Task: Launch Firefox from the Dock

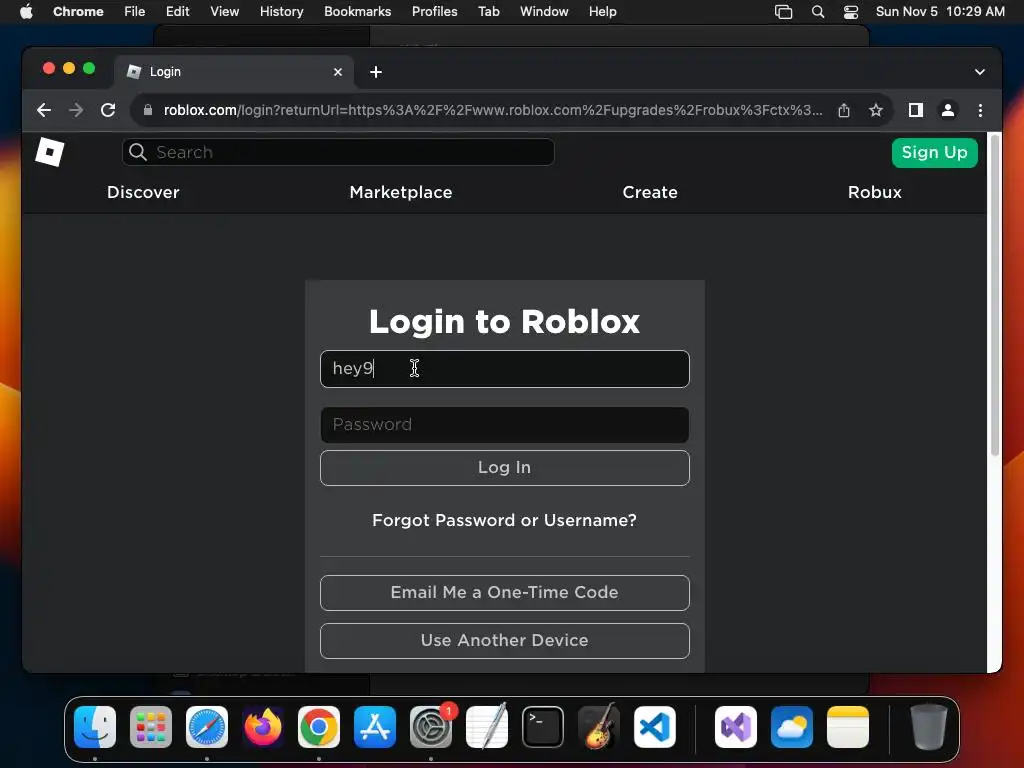Action: (263, 727)
